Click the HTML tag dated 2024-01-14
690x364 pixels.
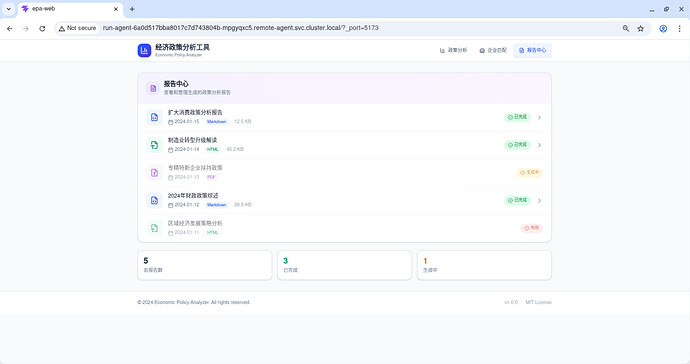pyautogui.click(x=213, y=149)
